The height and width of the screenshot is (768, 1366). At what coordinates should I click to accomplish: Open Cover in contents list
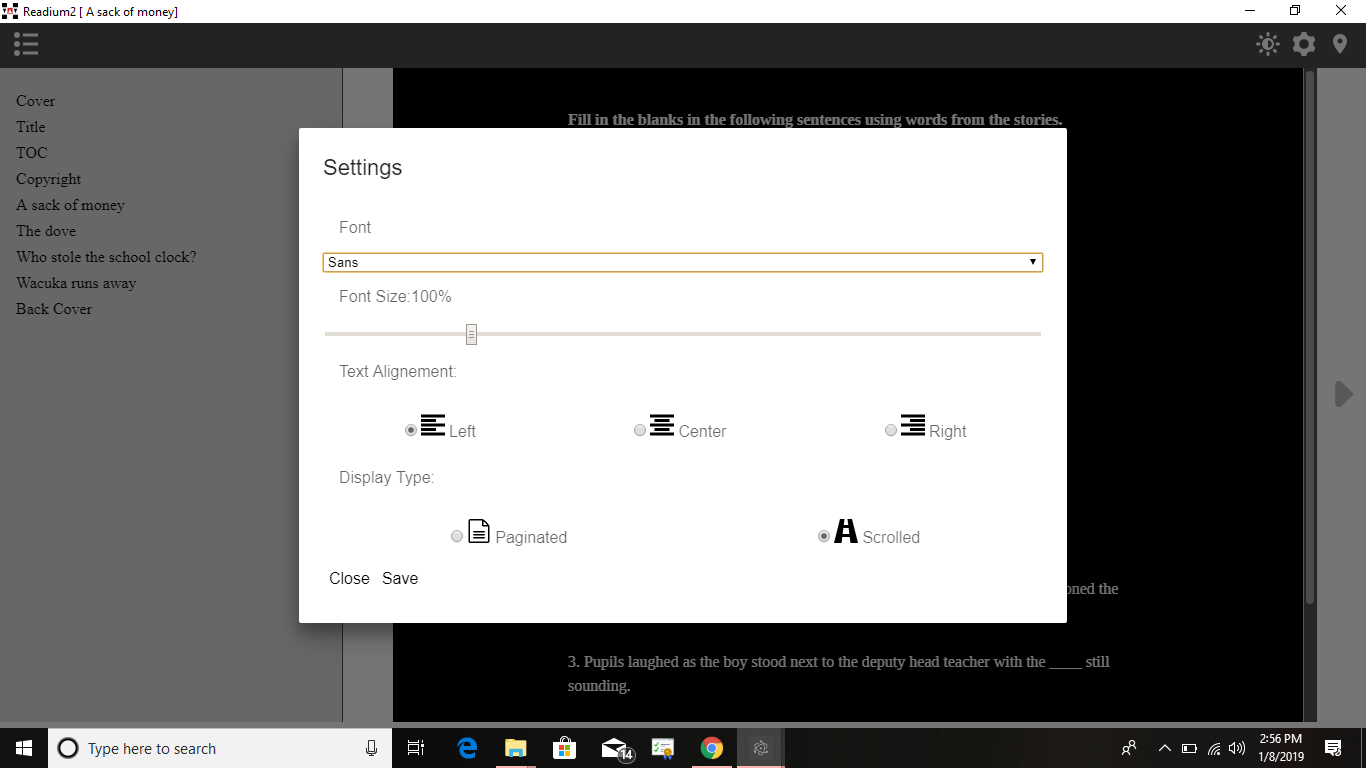[36, 101]
